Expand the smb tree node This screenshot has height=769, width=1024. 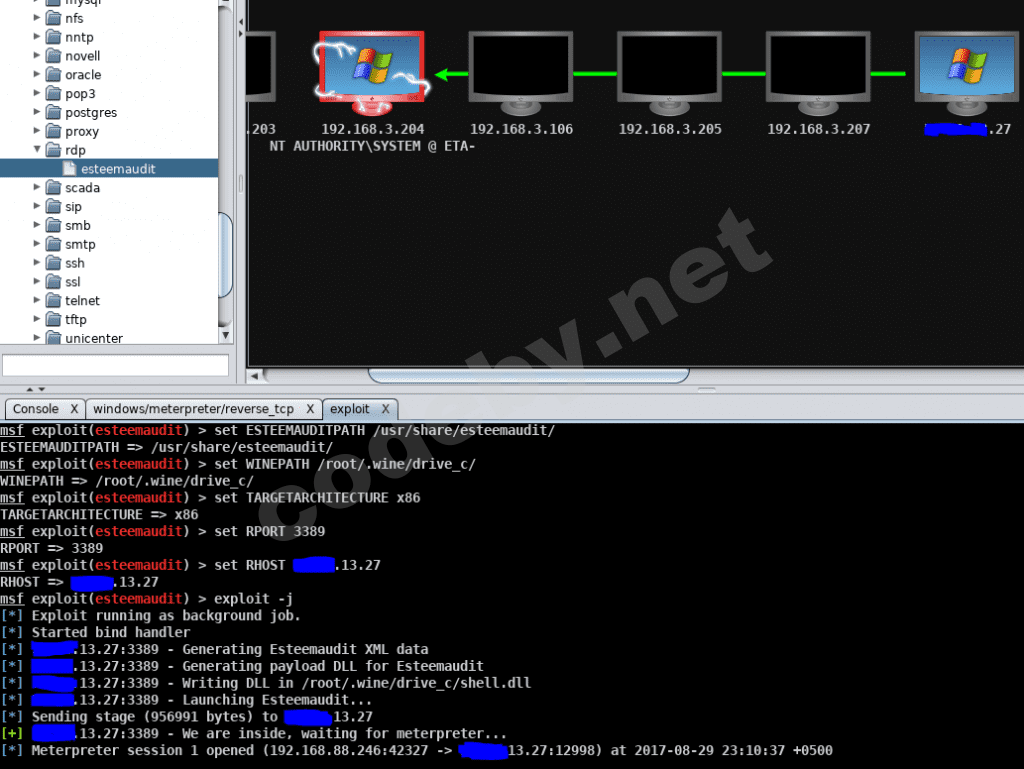coord(37,225)
